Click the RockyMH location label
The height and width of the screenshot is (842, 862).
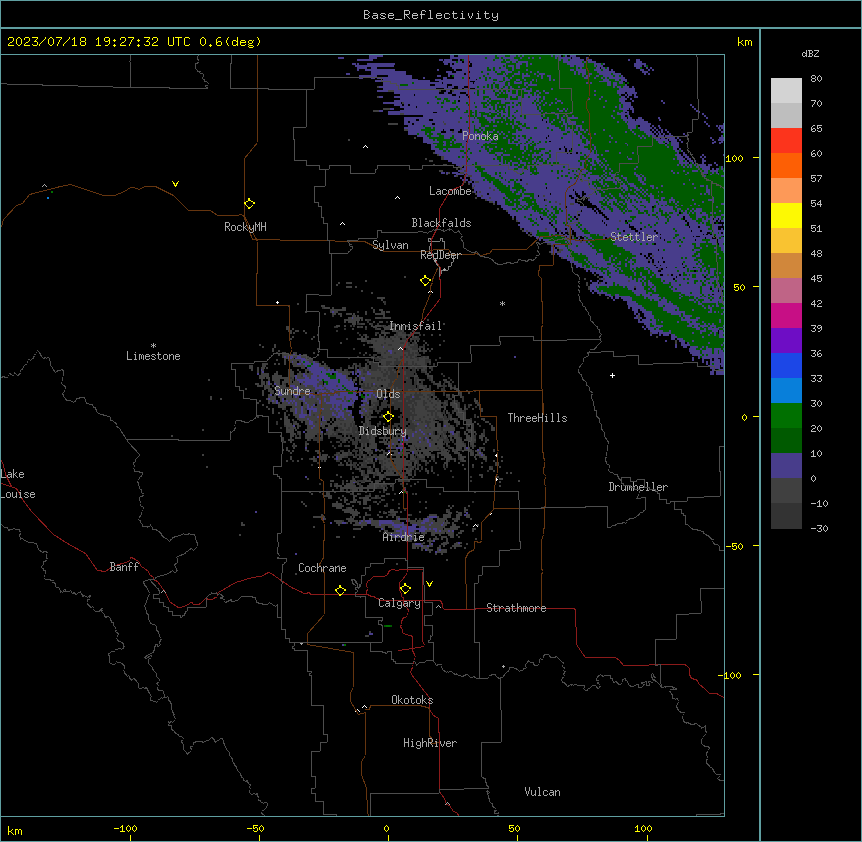point(245,227)
